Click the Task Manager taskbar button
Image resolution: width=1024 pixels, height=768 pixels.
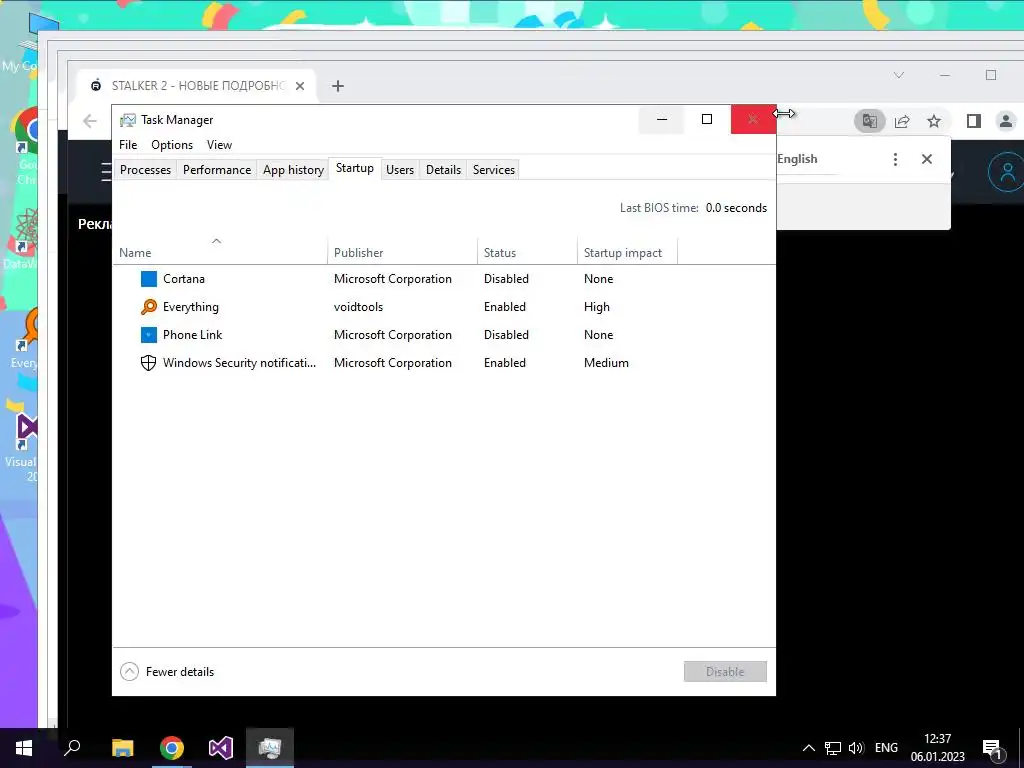[270, 748]
